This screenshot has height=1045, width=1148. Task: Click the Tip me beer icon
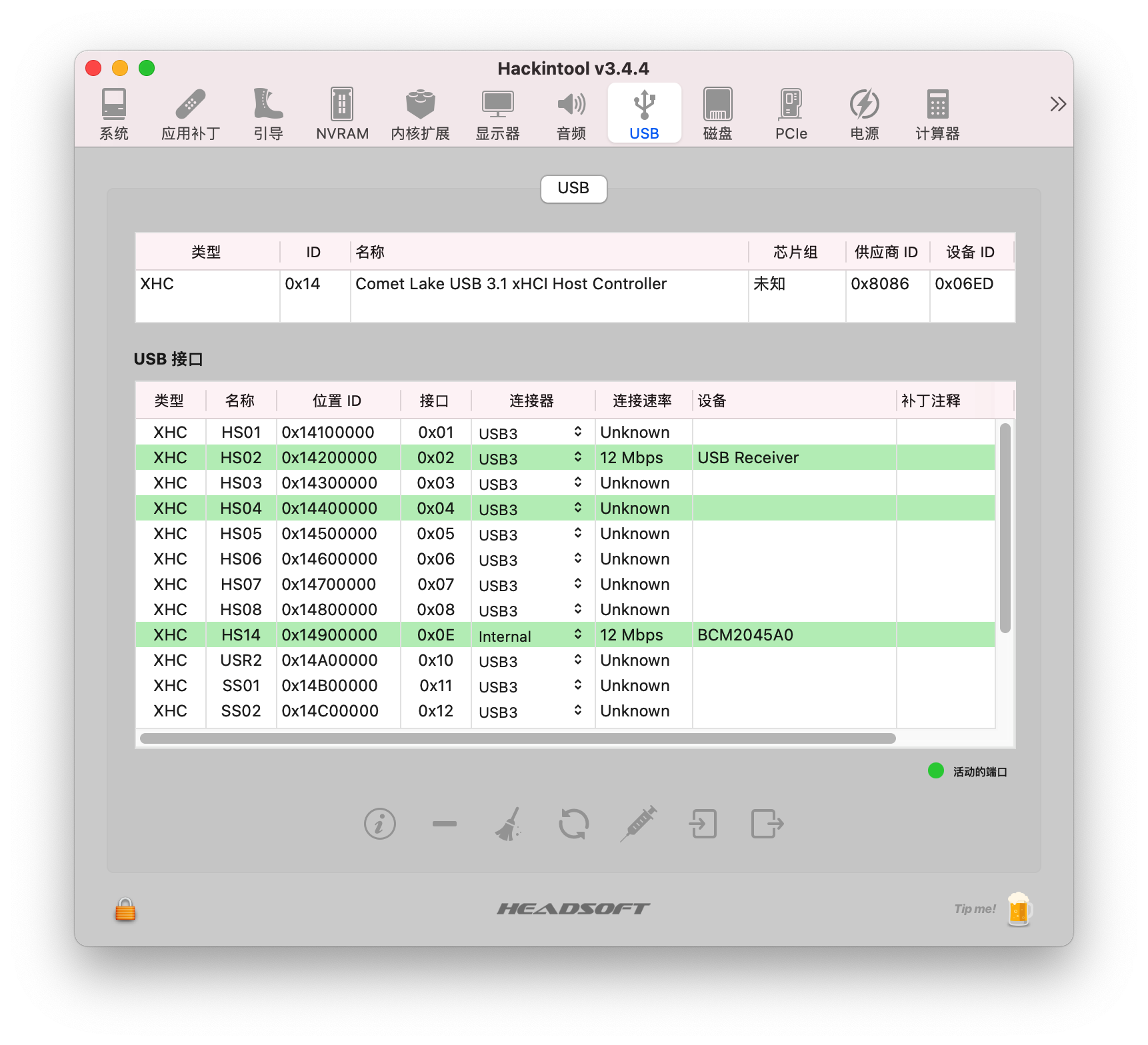1019,909
